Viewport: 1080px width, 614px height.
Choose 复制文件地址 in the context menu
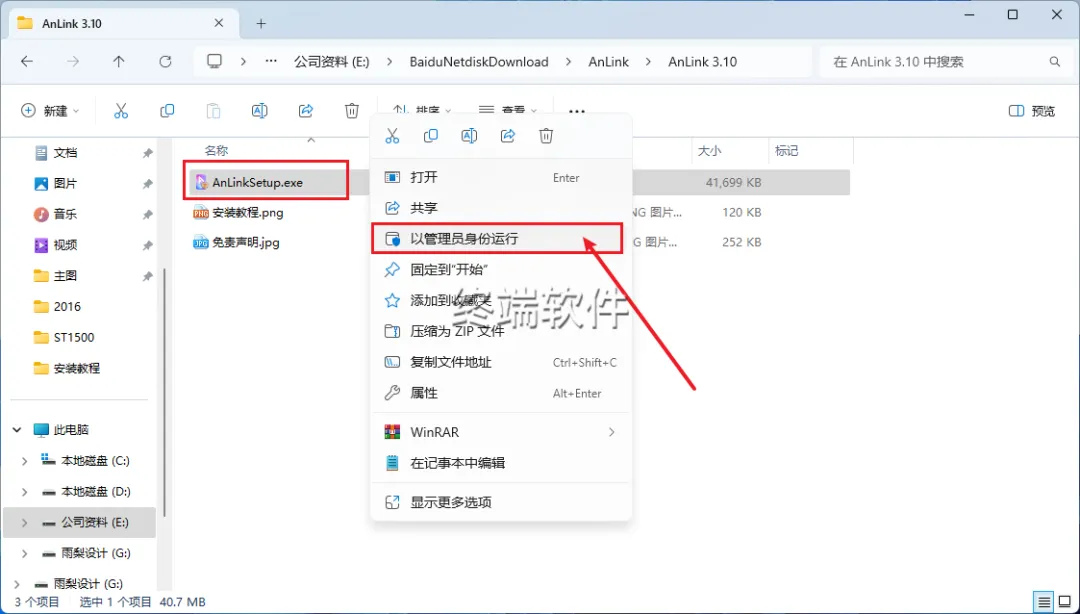point(501,362)
